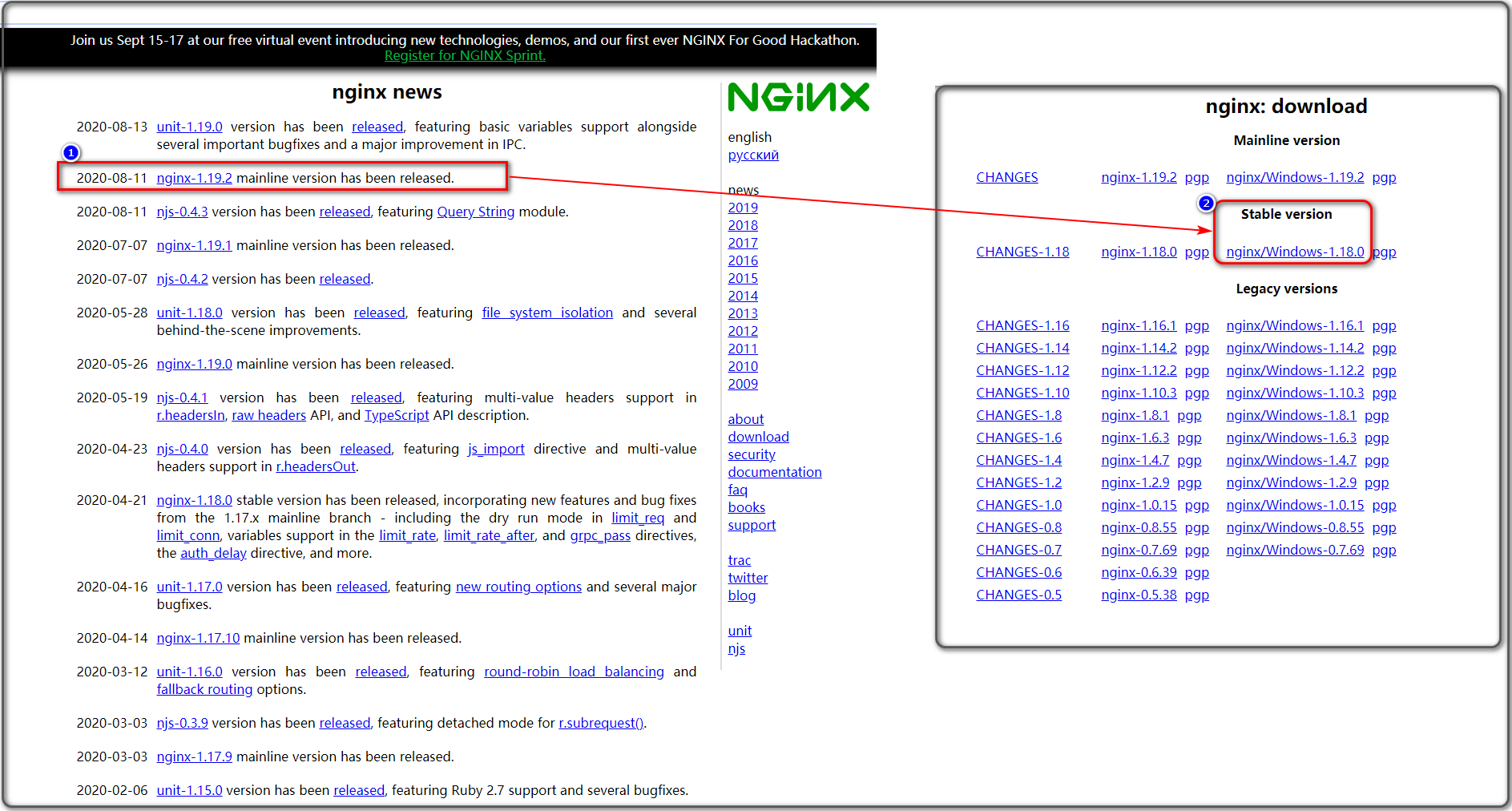Download nginx-1.19.2 source from download panel
The width and height of the screenshot is (1512, 811).
(x=1139, y=177)
